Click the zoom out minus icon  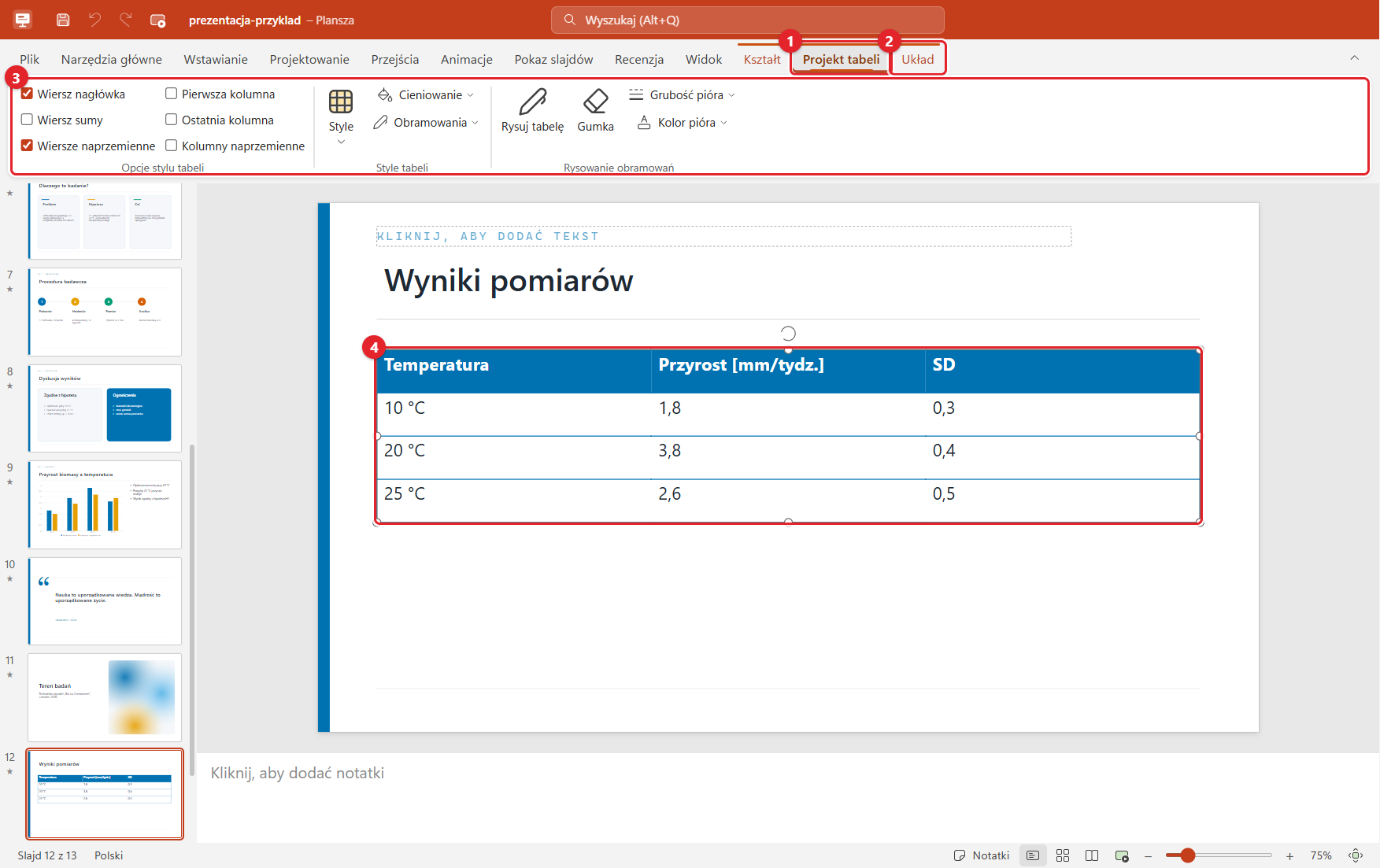tap(1149, 855)
